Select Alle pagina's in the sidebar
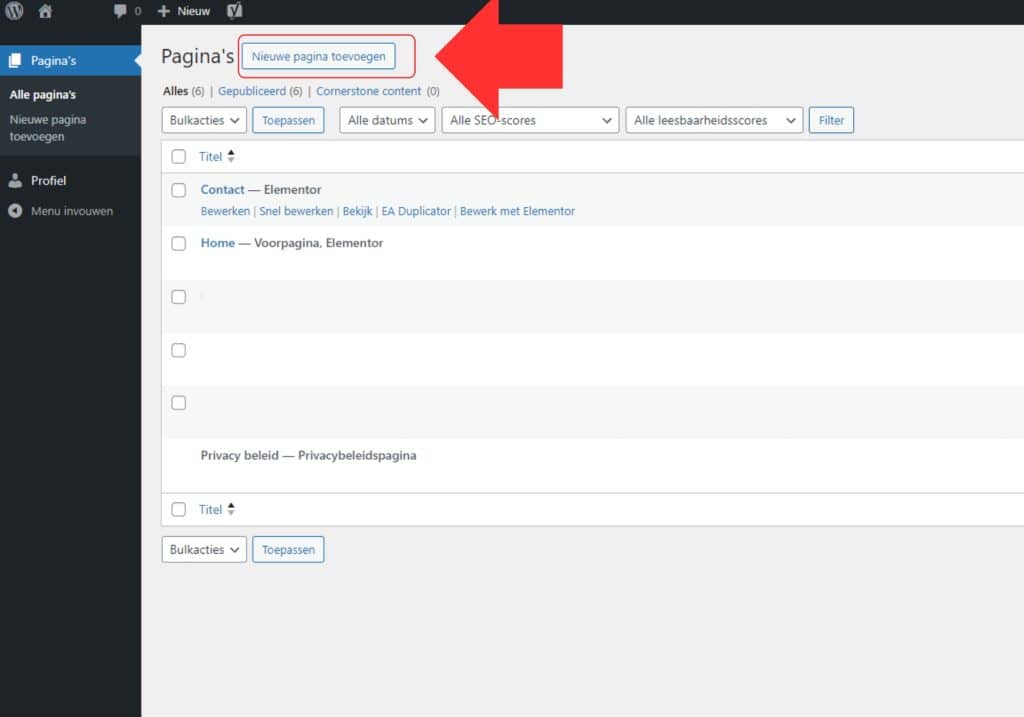 [x=43, y=95]
